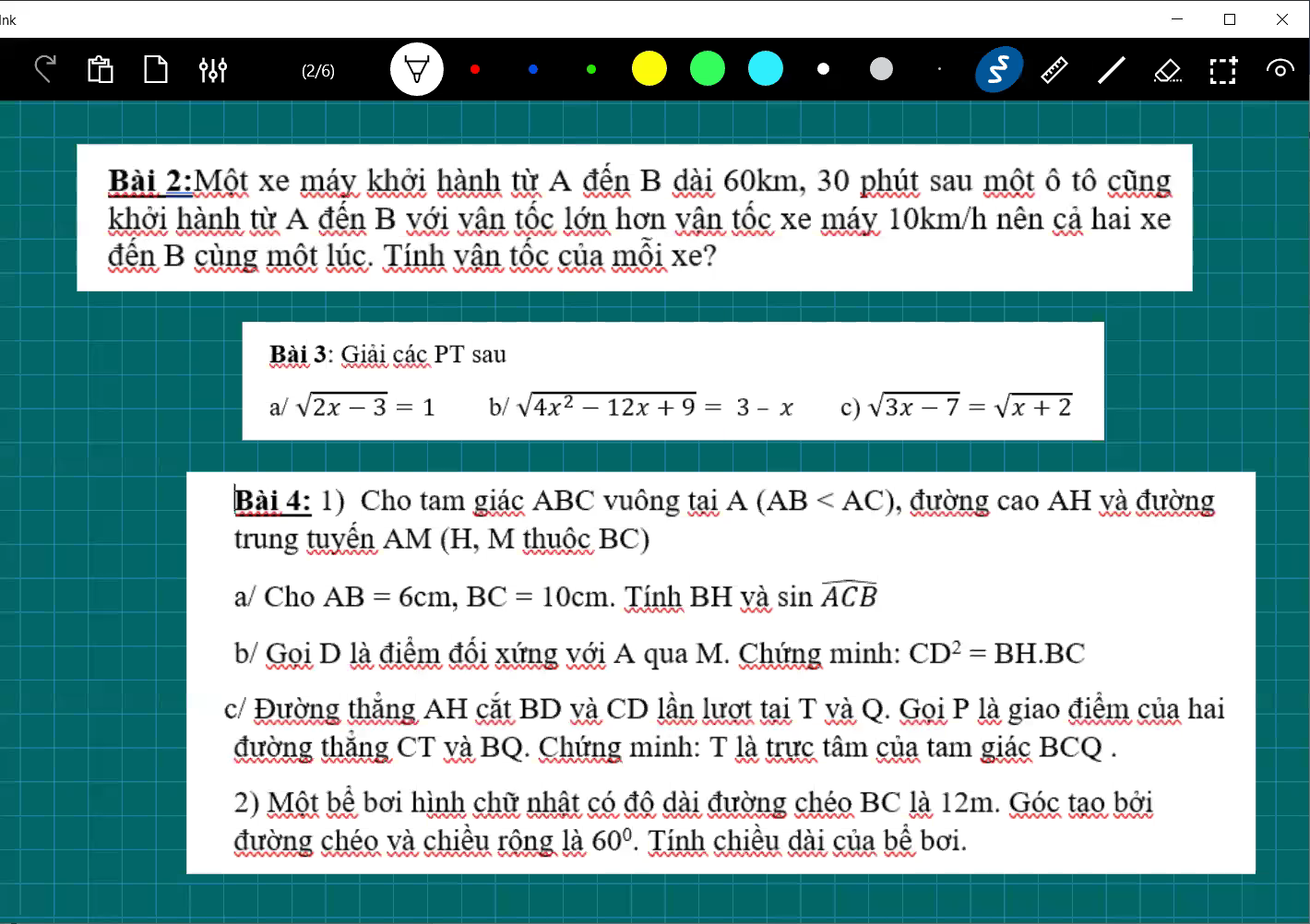
Task: Choose the yellow highlighter color
Action: 649,68
